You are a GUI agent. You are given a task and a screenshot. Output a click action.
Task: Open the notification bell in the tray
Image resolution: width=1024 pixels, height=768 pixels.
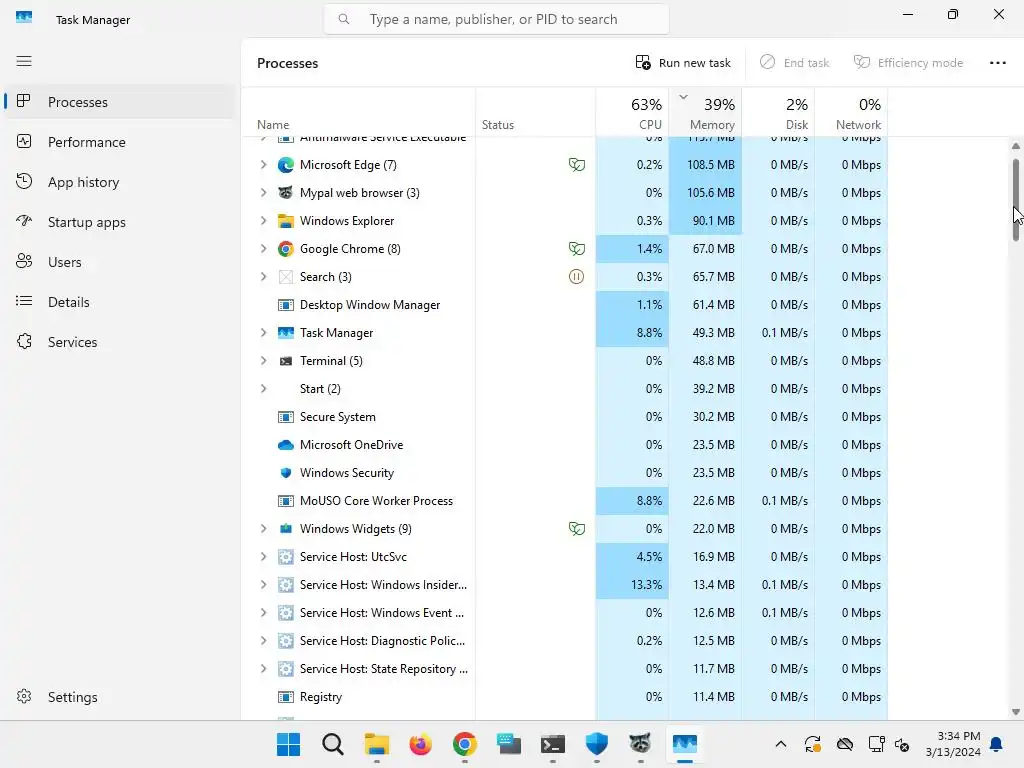pyautogui.click(x=996, y=744)
